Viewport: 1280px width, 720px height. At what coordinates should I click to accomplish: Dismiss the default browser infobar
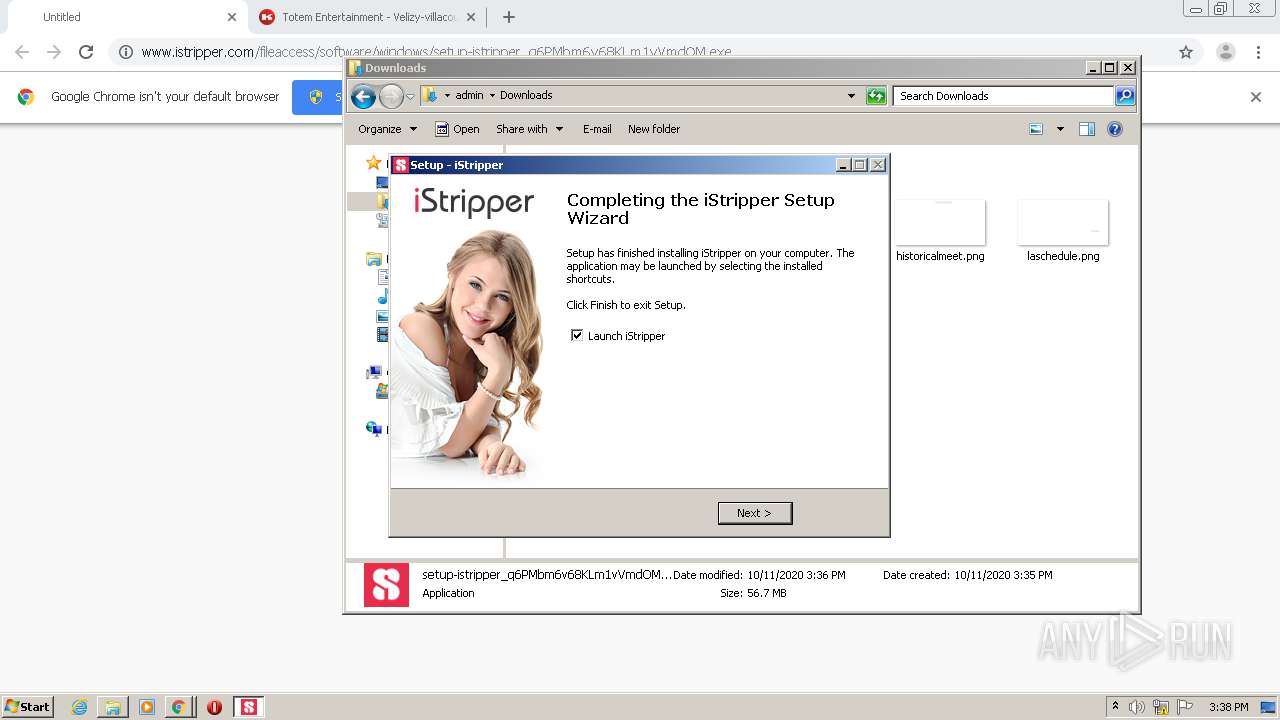(1256, 97)
